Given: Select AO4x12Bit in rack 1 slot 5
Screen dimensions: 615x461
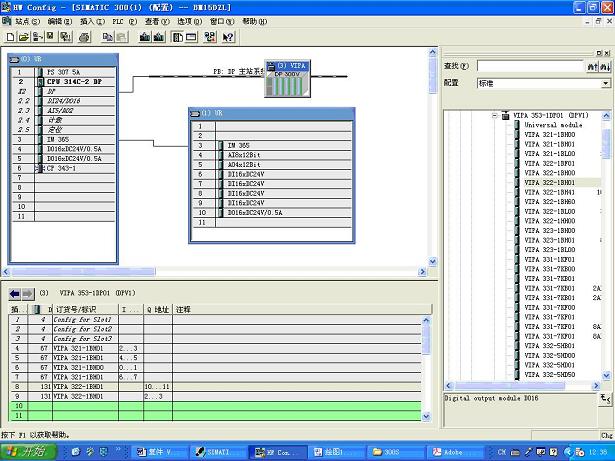Looking at the screenshot, I should pyautogui.click(x=273, y=165).
